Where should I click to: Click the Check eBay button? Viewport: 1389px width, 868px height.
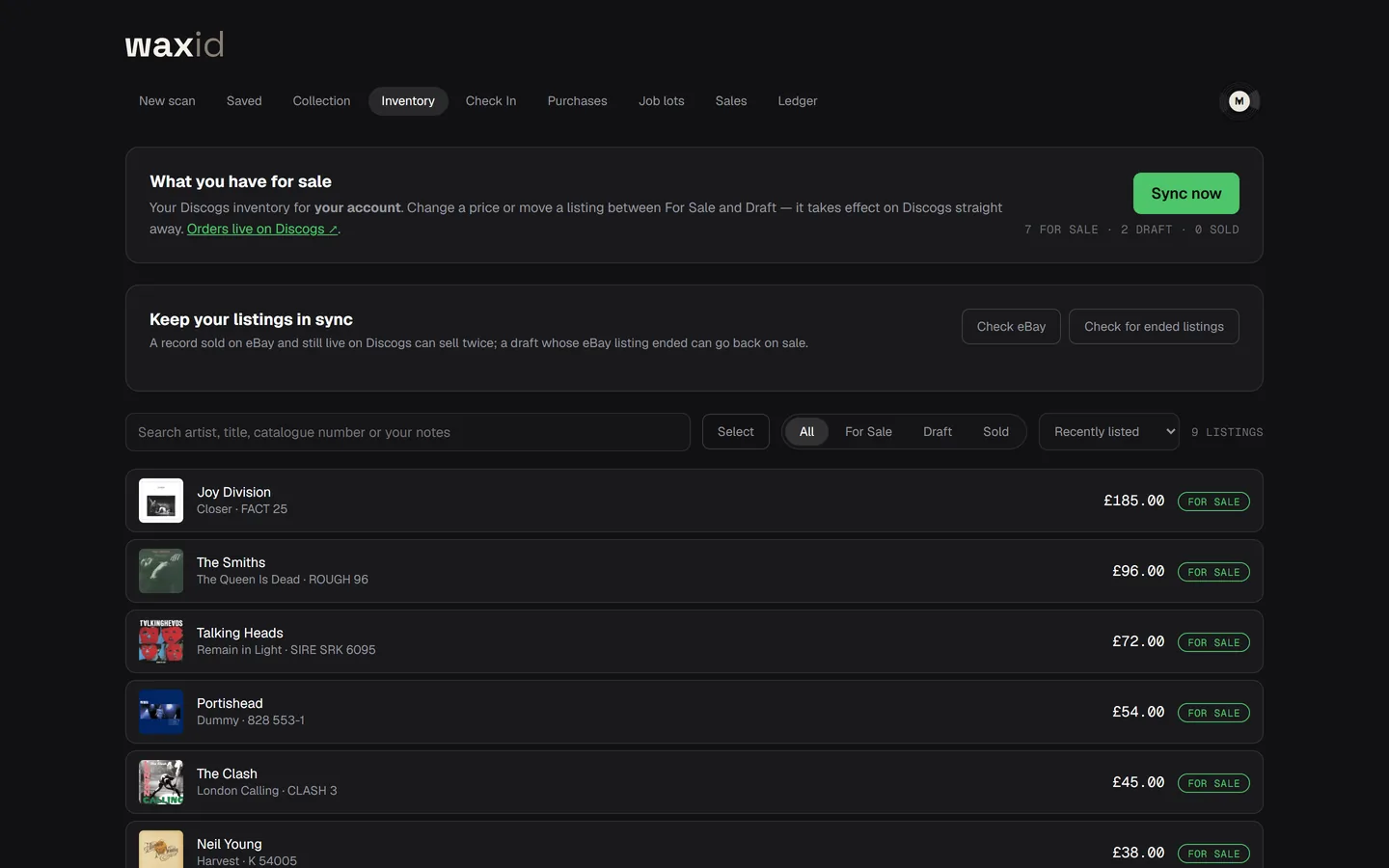[1011, 327]
